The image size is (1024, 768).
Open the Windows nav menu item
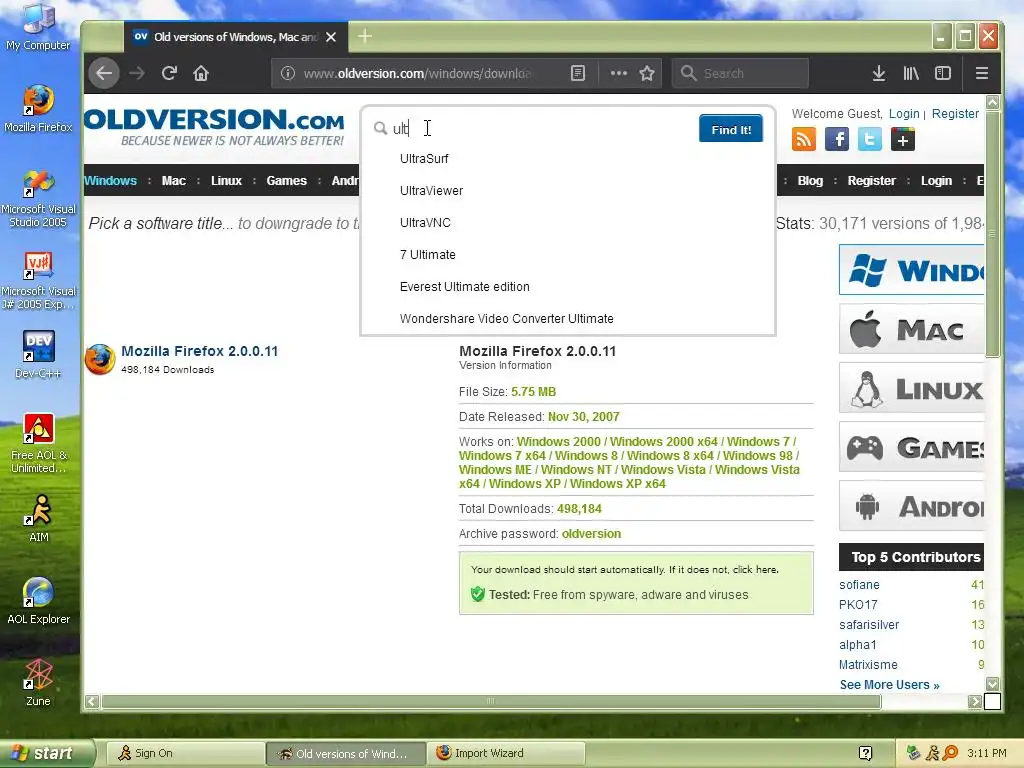coord(110,181)
